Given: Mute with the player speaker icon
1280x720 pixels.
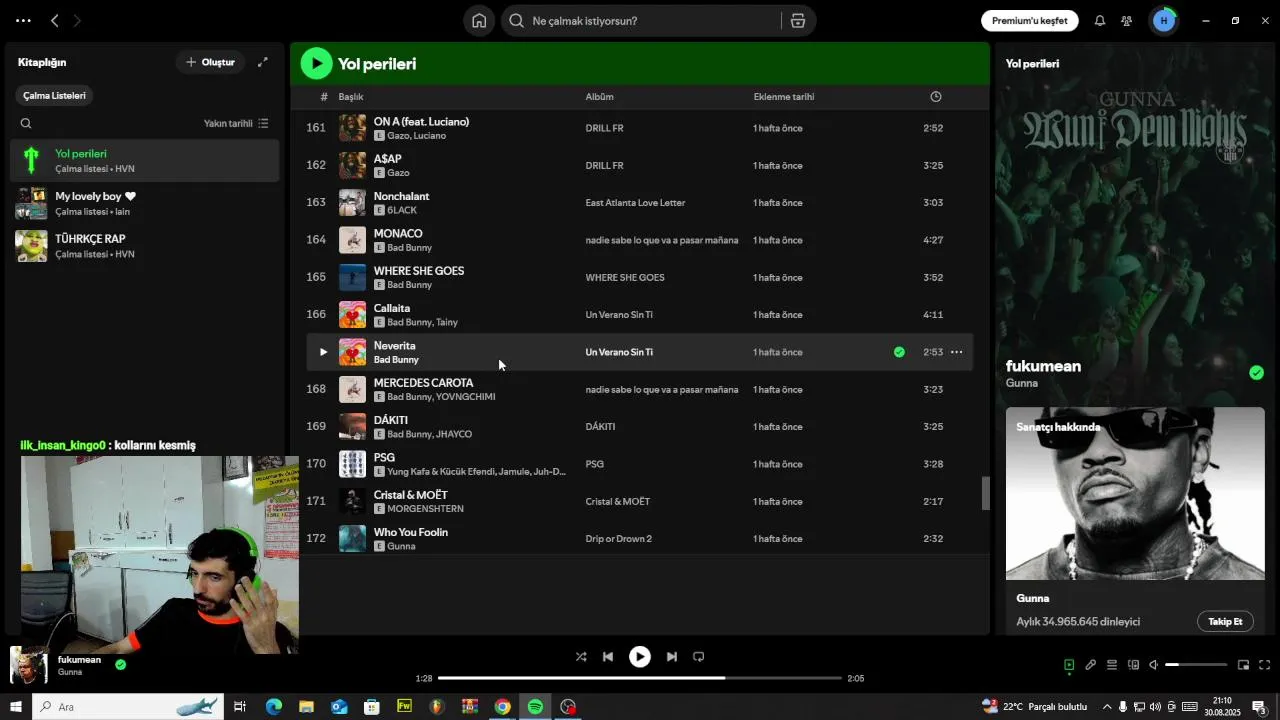Looking at the screenshot, I should coord(1153,665).
